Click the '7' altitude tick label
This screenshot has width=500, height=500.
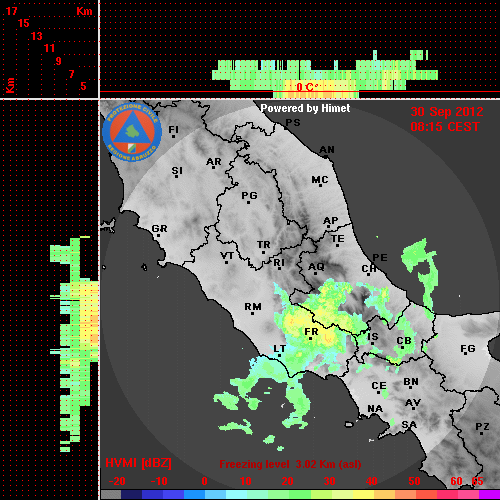click(x=71, y=74)
